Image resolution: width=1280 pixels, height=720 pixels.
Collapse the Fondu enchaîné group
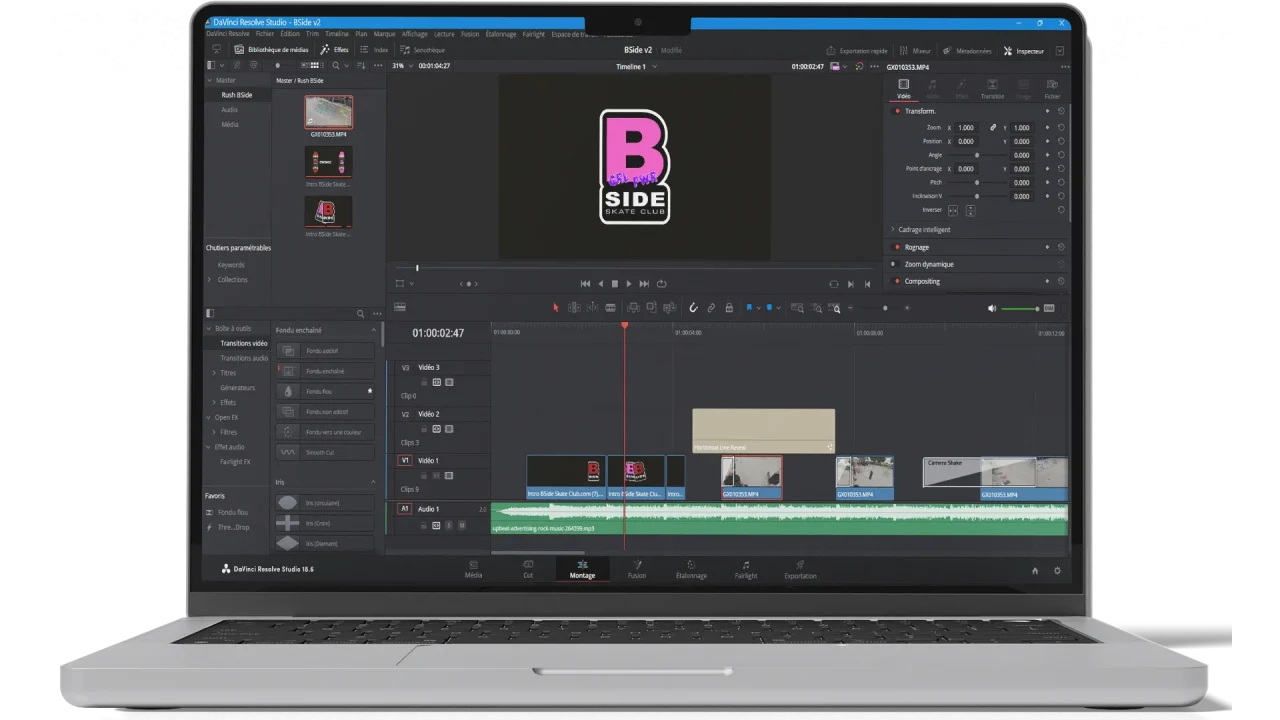(374, 330)
